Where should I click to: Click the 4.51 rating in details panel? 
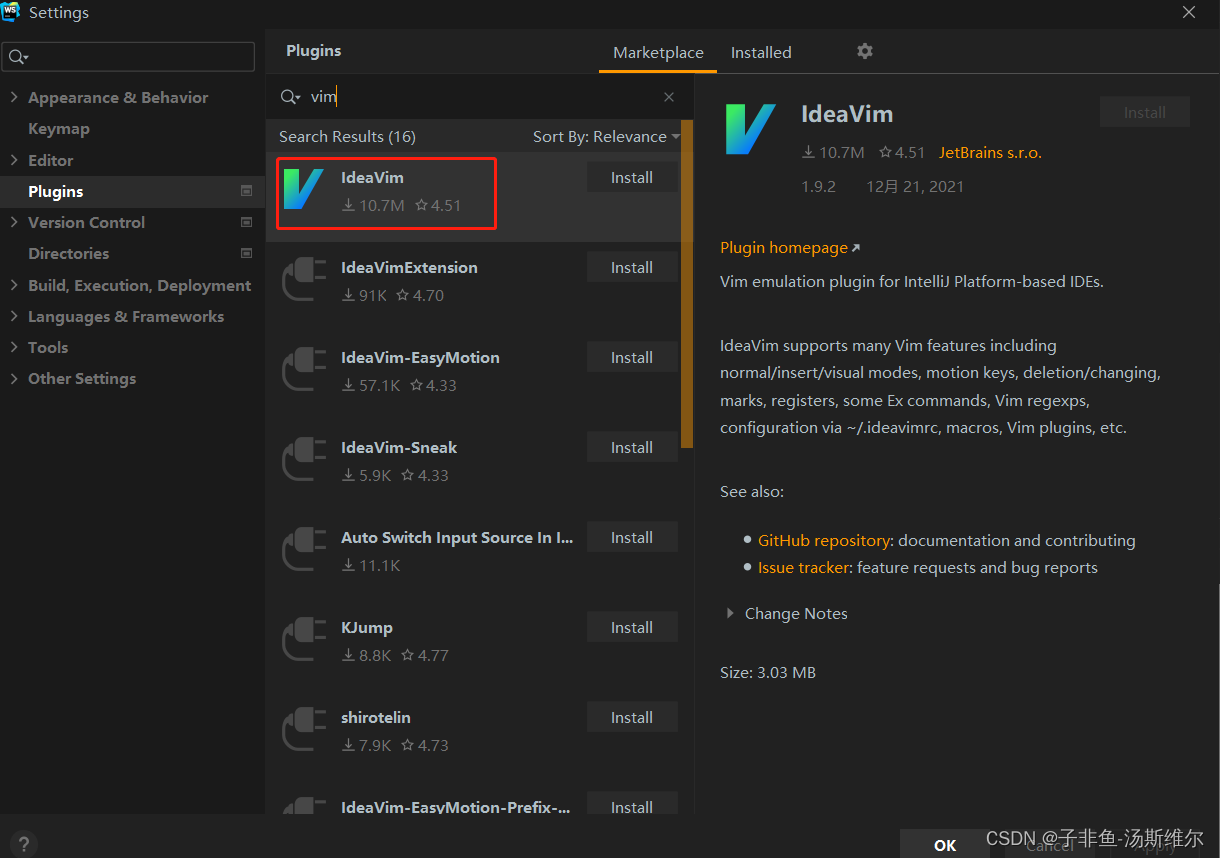[x=902, y=152]
